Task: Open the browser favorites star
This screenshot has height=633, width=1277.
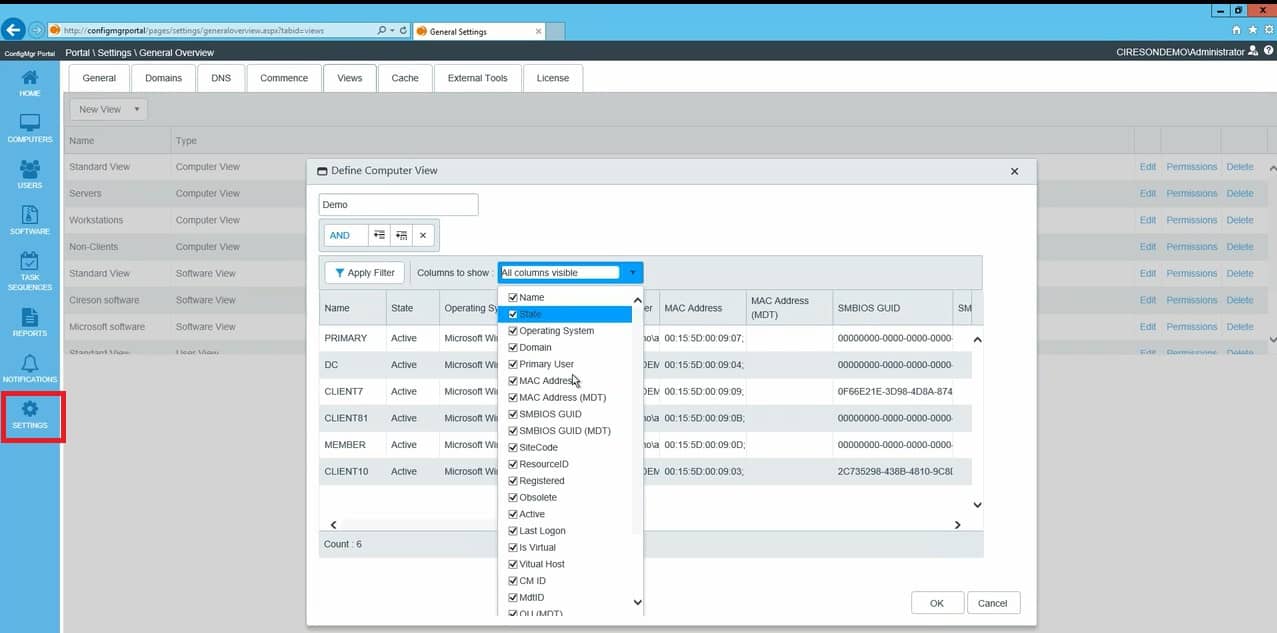Action: coord(1253,30)
